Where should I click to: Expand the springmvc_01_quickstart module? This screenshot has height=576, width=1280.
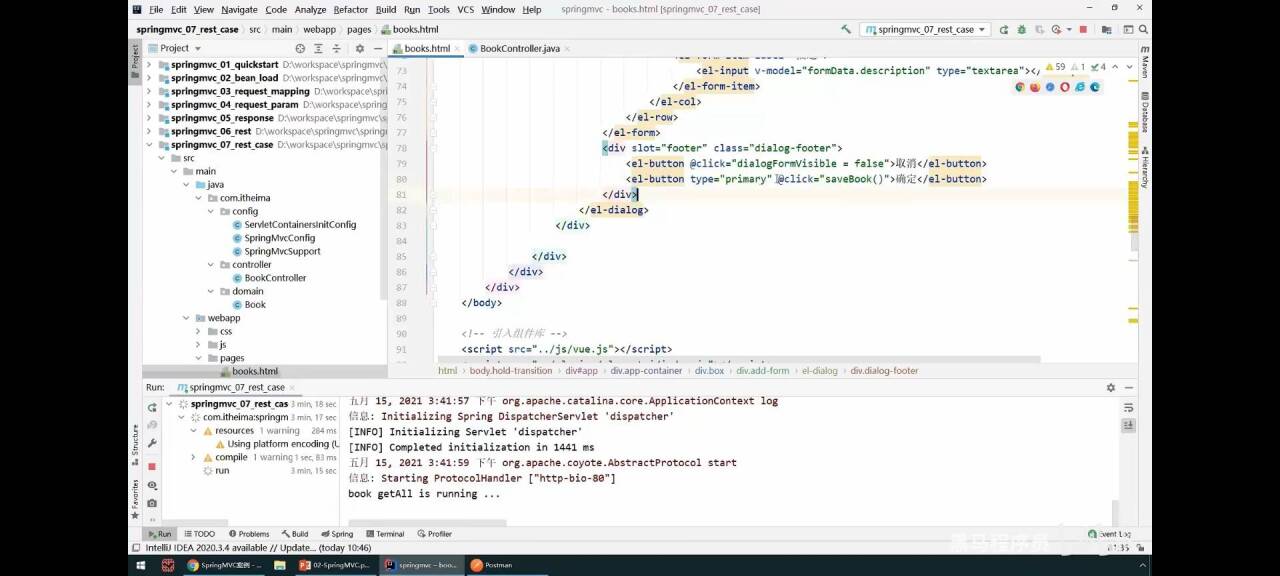pyautogui.click(x=150, y=65)
